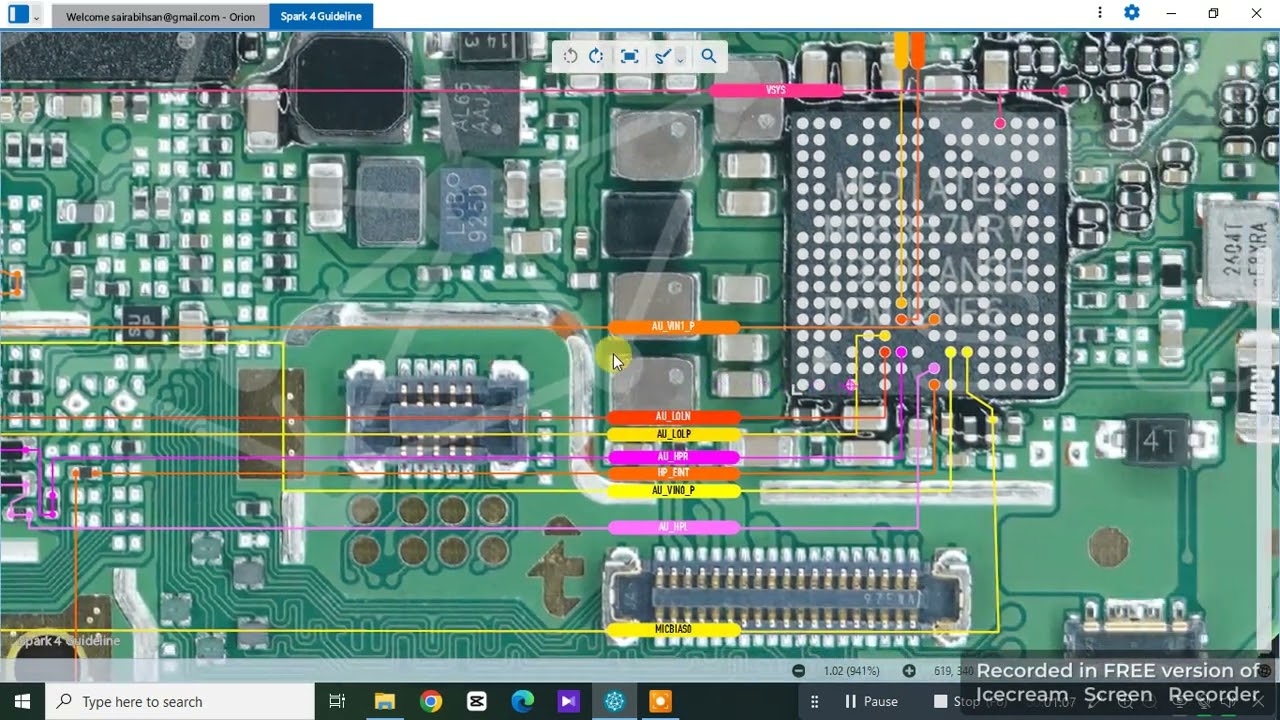Screen dimensions: 1280x720
Task: Click the zoom level 1.02 (941%) readout
Action: 852,671
